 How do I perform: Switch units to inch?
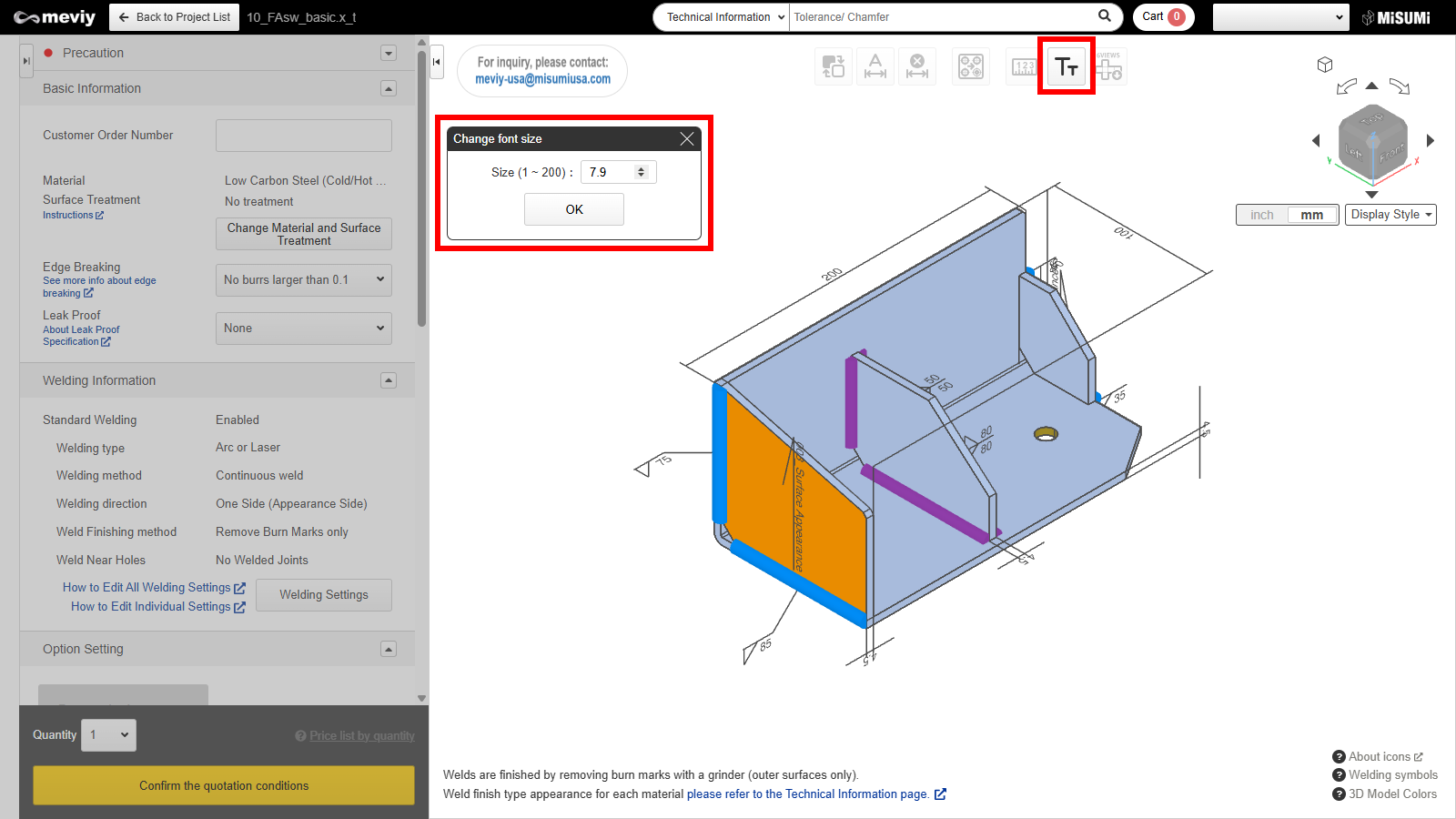[x=1262, y=215]
